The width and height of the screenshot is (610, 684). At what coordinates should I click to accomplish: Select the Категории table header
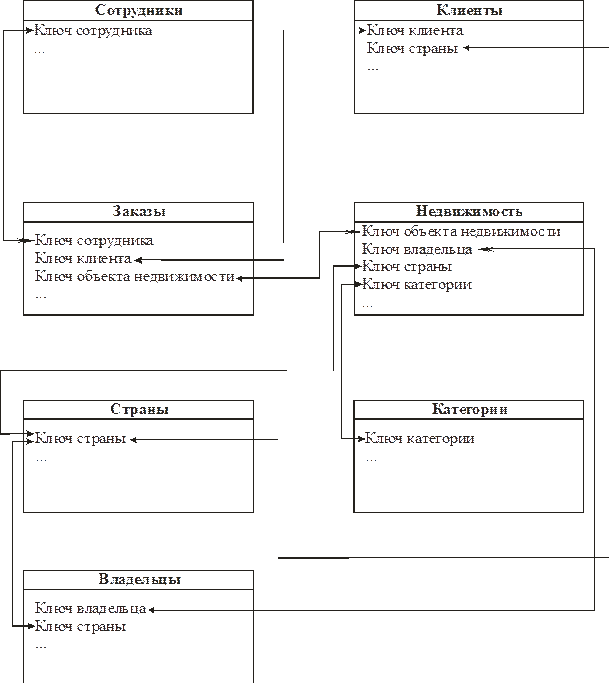click(469, 410)
